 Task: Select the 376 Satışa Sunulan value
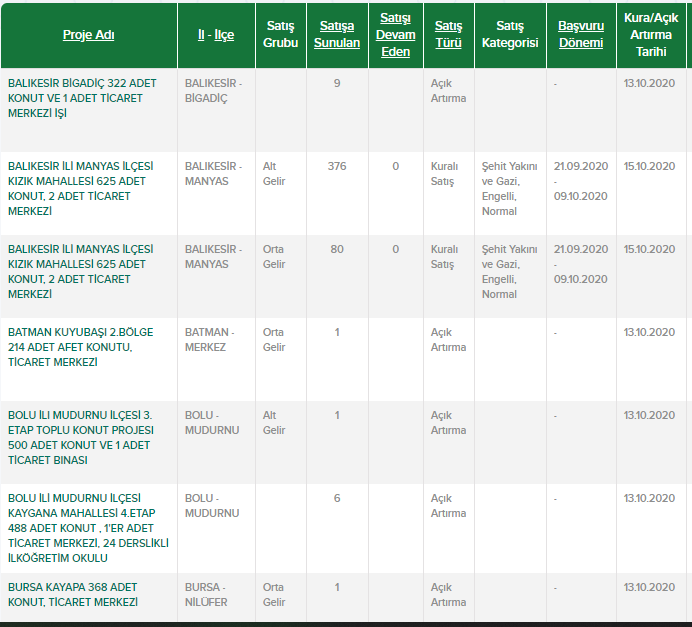click(336, 166)
